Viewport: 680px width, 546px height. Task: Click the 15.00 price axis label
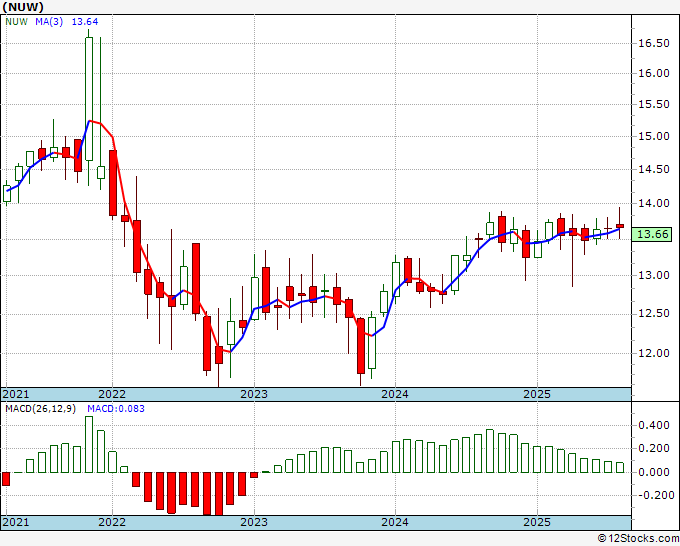(x=654, y=136)
